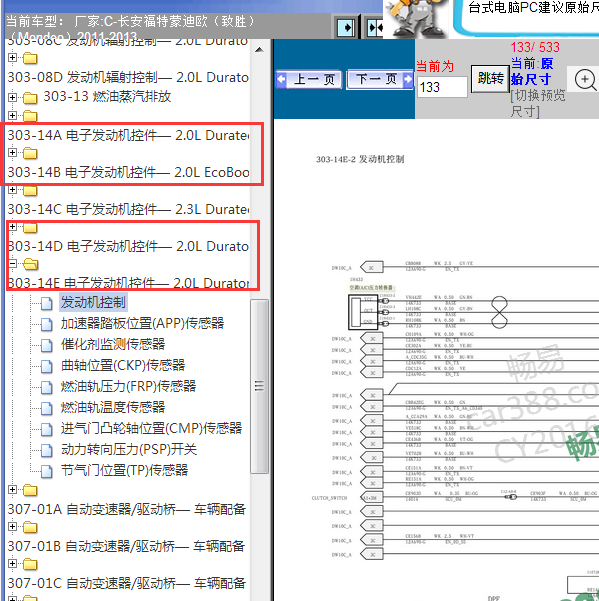Click the magnifier zoom-in icon
This screenshot has width=599, height=601.
point(585,80)
